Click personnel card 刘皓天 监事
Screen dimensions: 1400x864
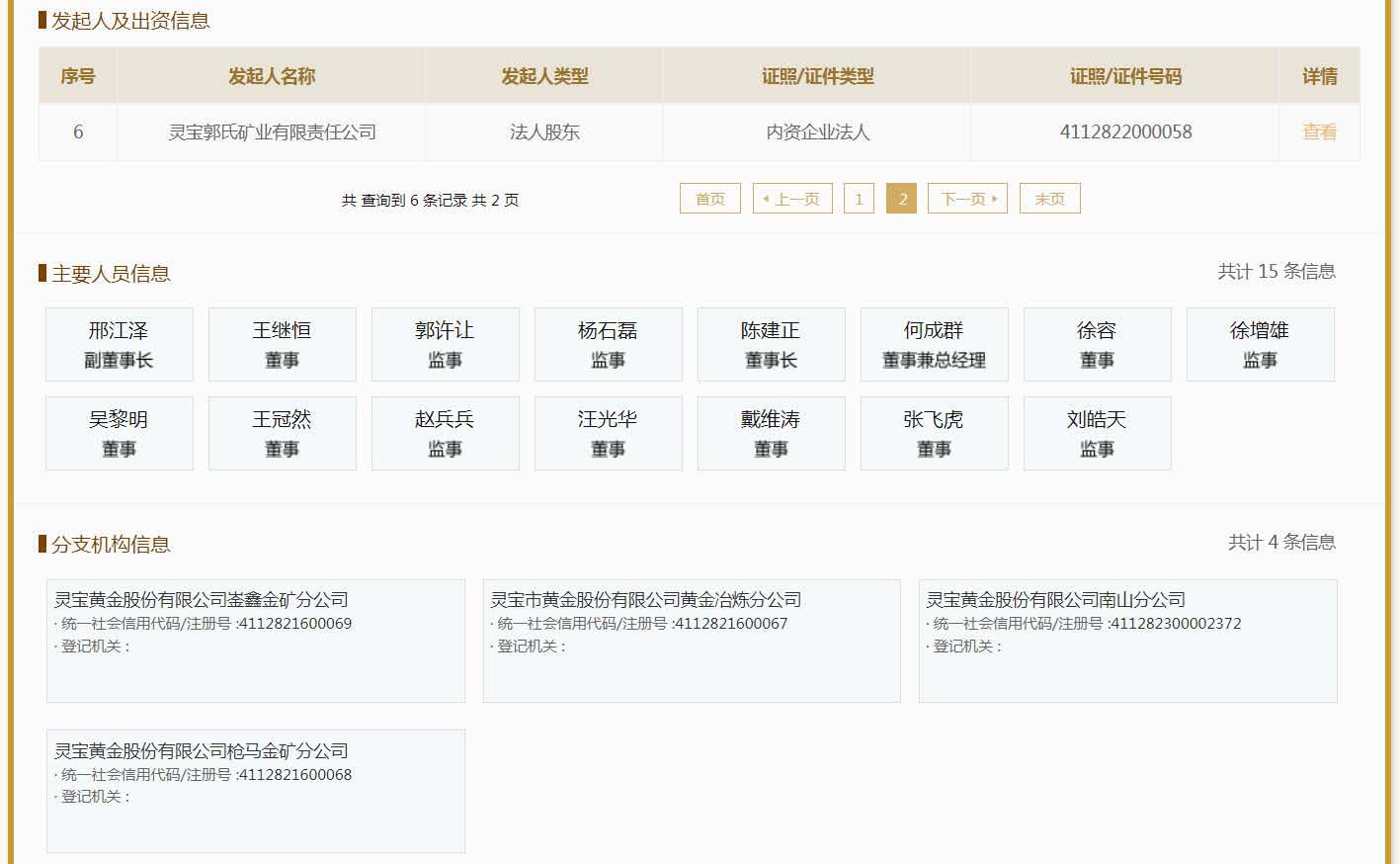(x=1097, y=433)
